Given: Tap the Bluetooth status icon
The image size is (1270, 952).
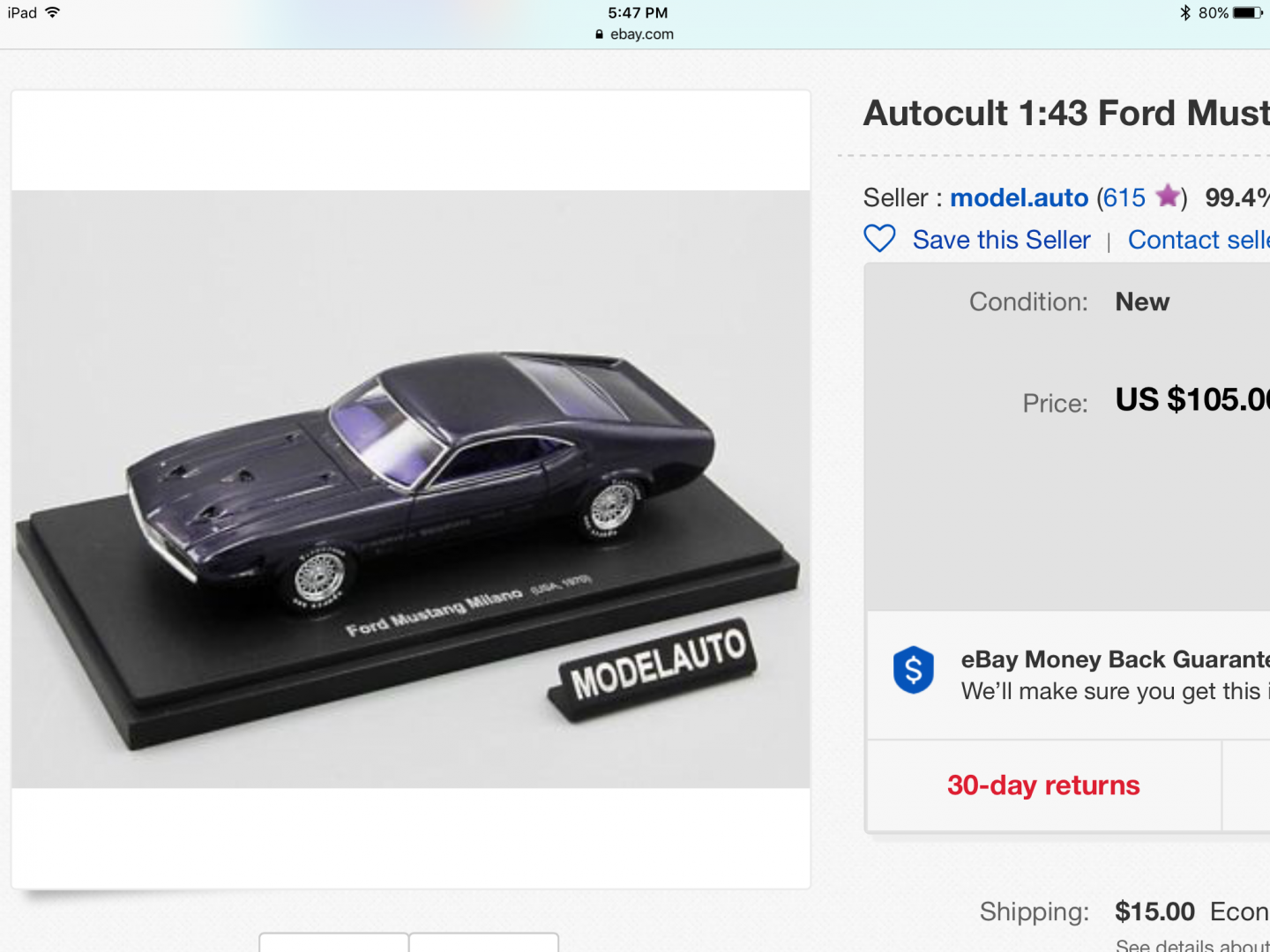Looking at the screenshot, I should 1185,12.
